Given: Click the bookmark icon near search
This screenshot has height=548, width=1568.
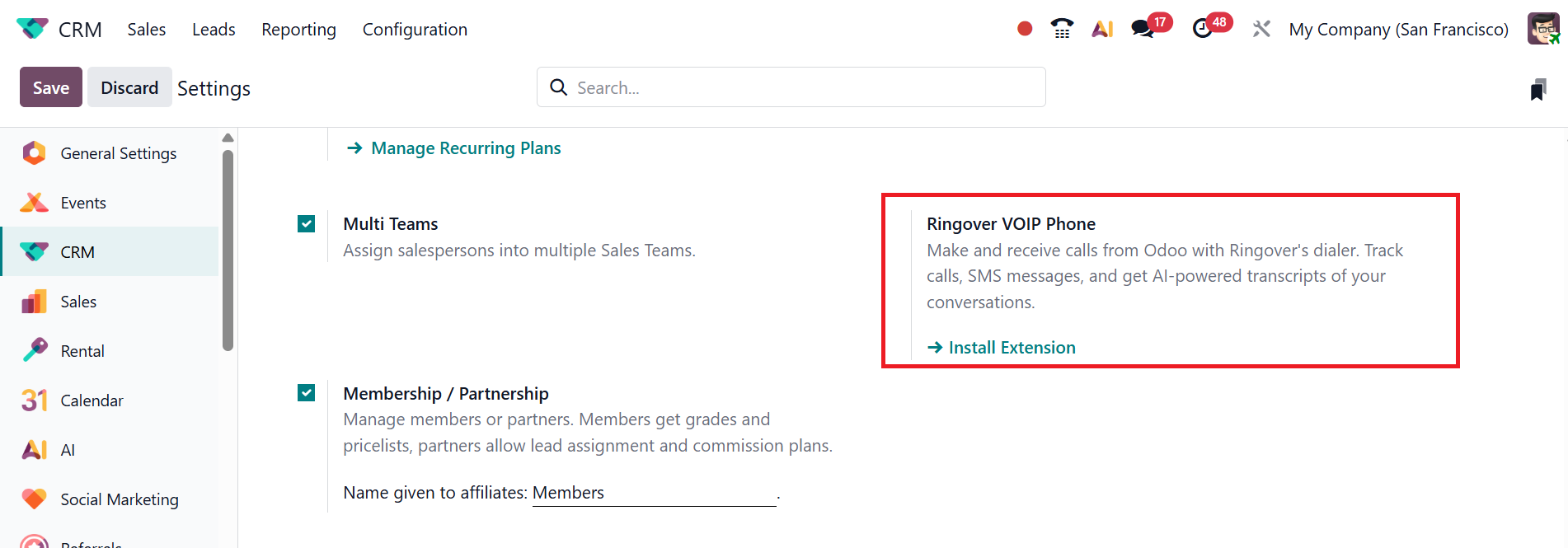Looking at the screenshot, I should click(1537, 89).
